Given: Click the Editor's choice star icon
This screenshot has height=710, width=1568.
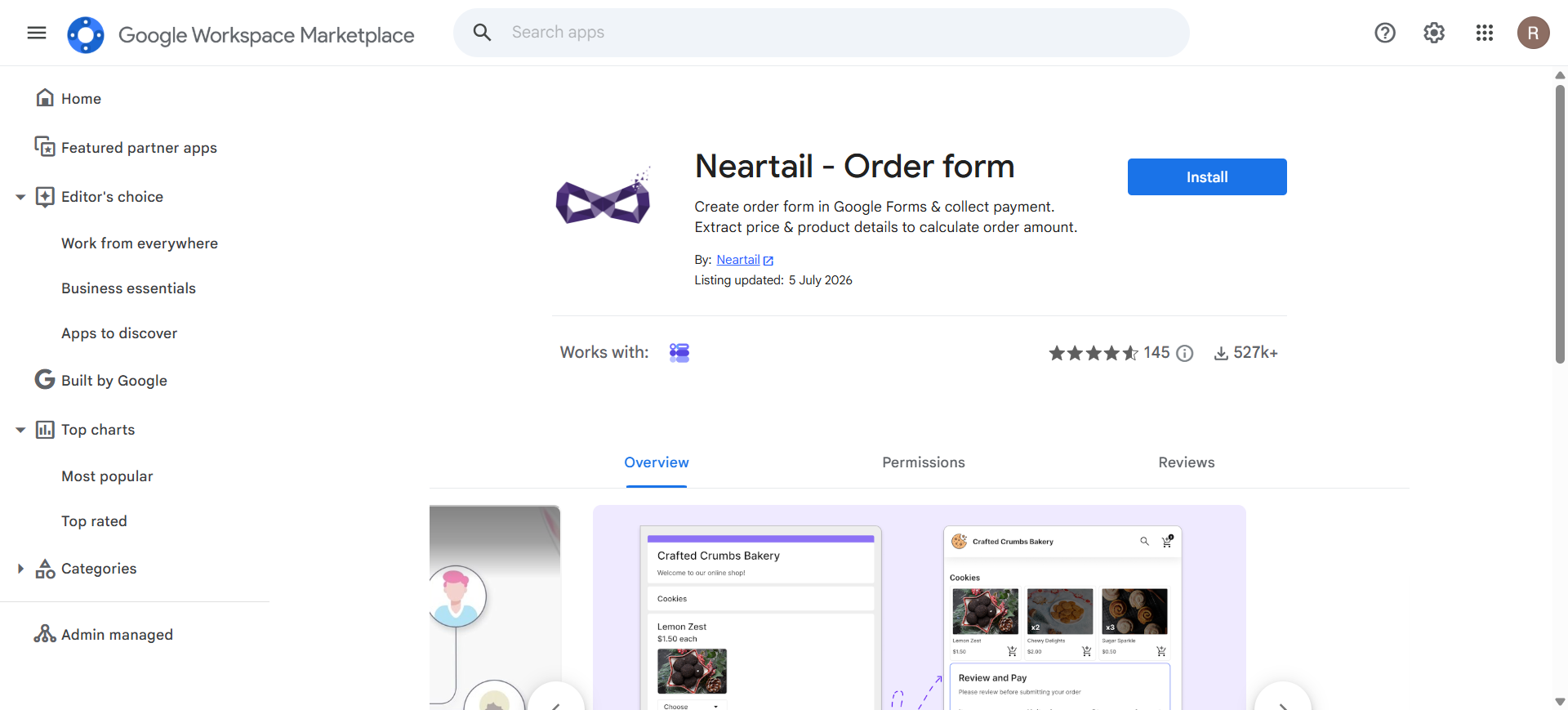Looking at the screenshot, I should [45, 196].
